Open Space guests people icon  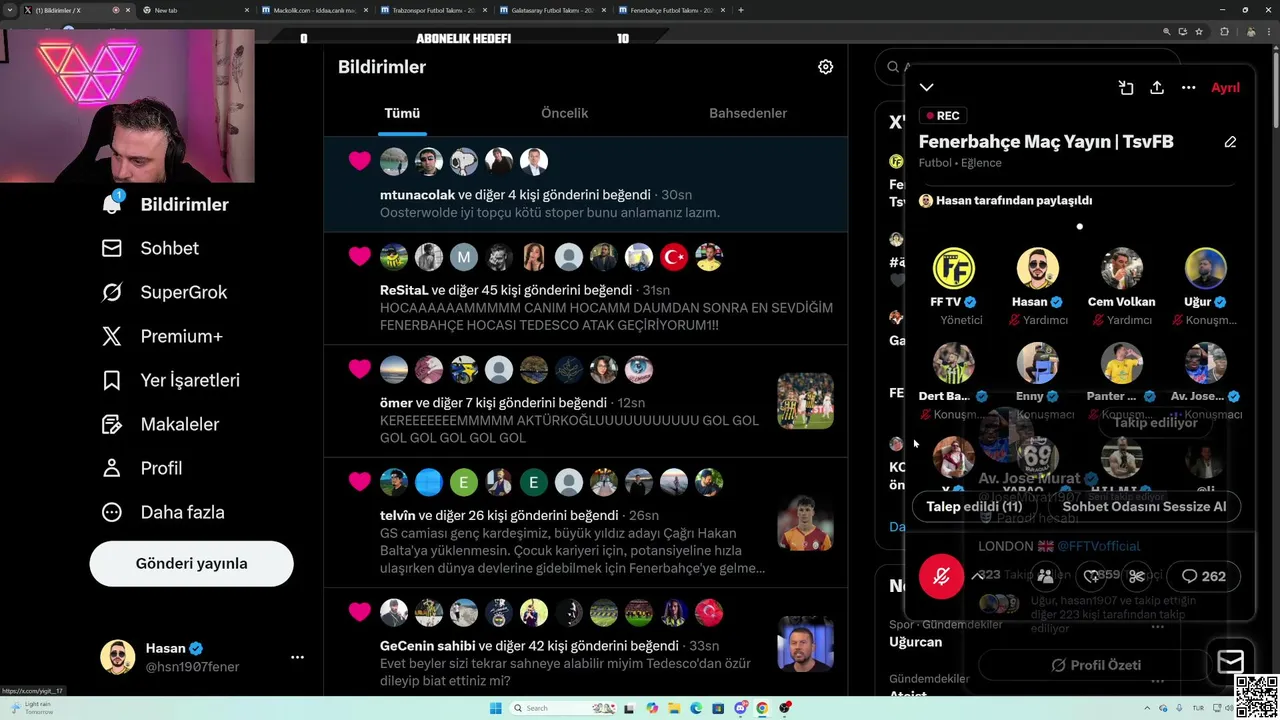pos(1045,576)
